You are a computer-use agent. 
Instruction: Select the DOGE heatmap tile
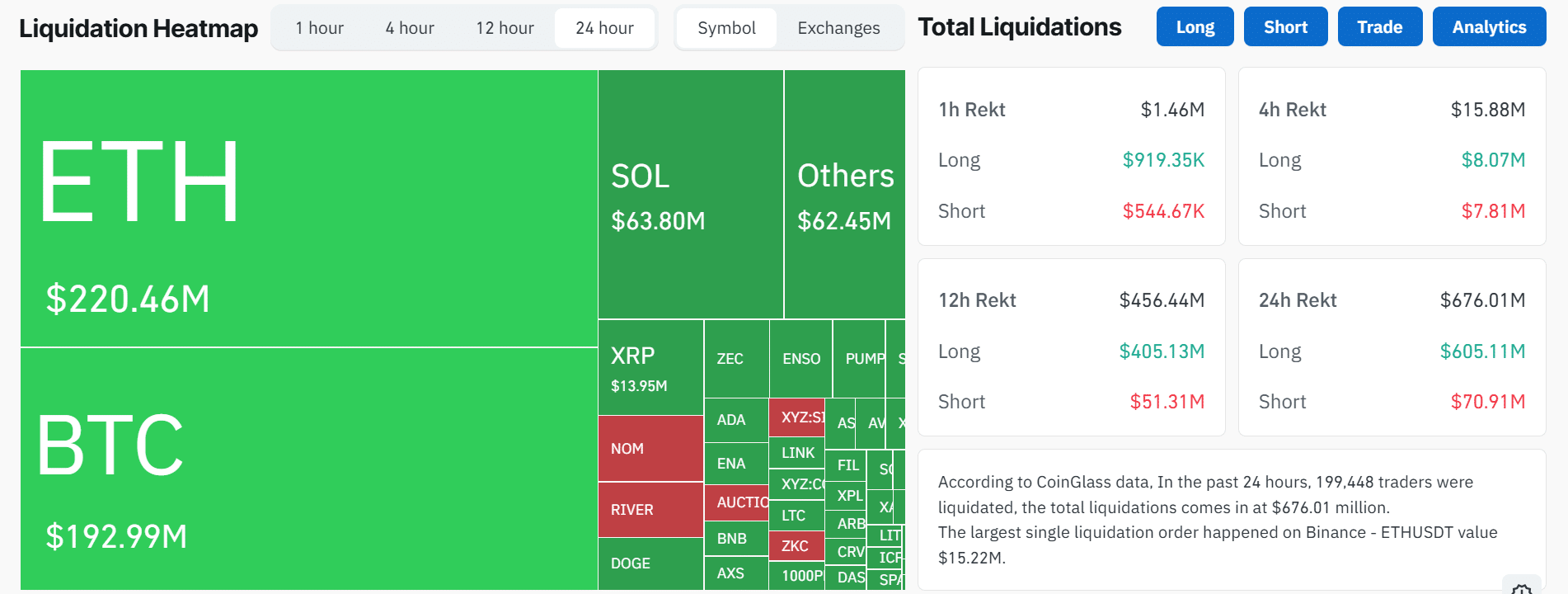click(x=650, y=563)
